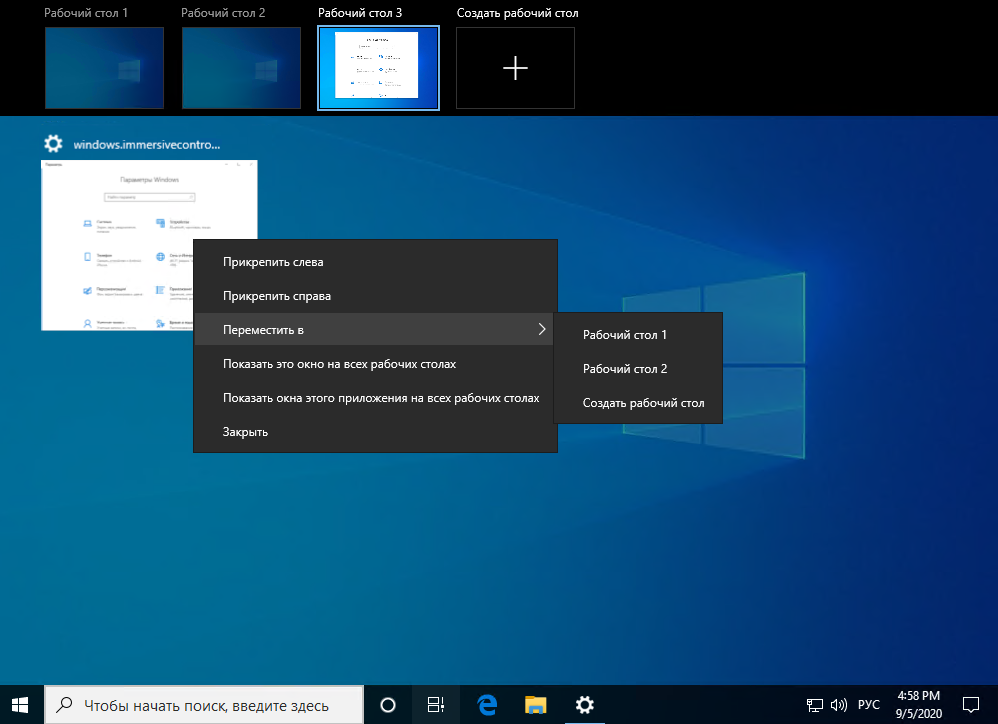
Task: Choose "Создать рабочий стол" in submenu
Action: coord(643,403)
